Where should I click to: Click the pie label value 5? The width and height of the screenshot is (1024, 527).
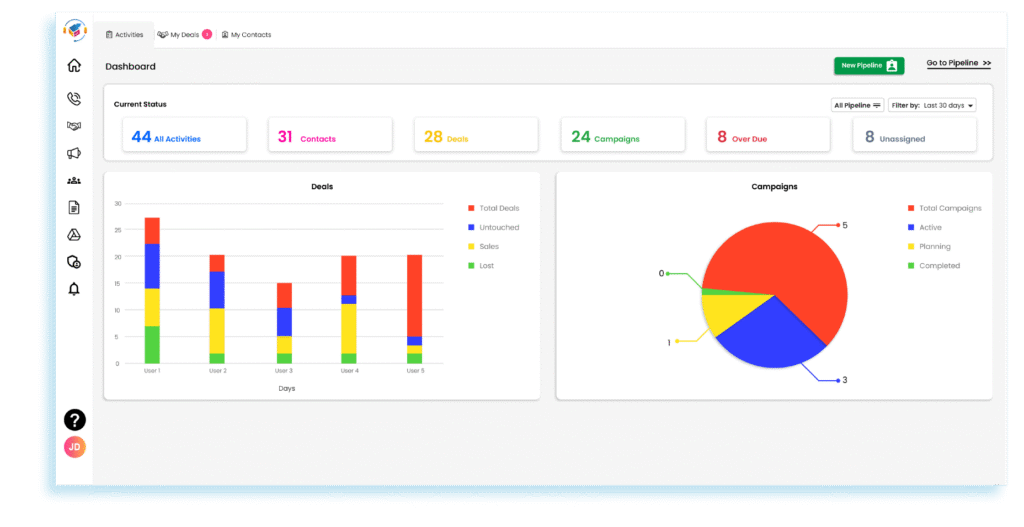tap(844, 225)
